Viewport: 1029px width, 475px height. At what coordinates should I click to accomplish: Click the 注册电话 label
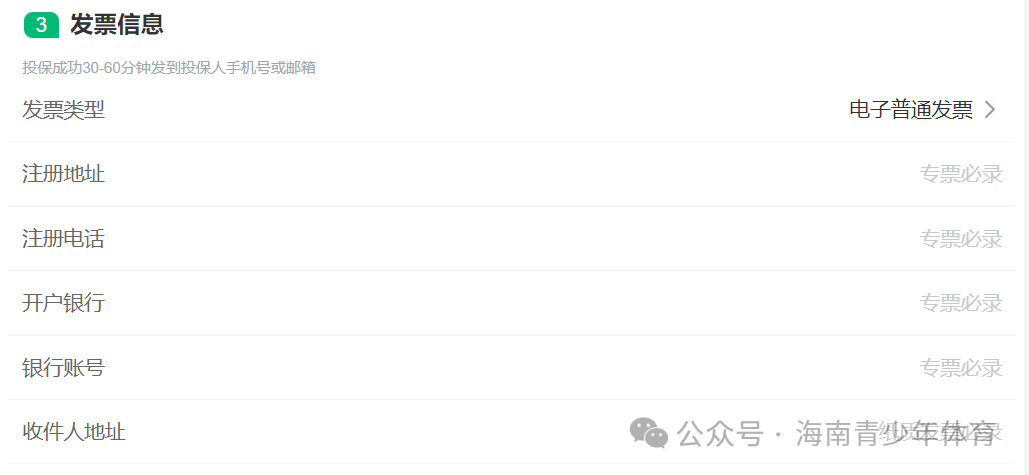click(x=64, y=239)
